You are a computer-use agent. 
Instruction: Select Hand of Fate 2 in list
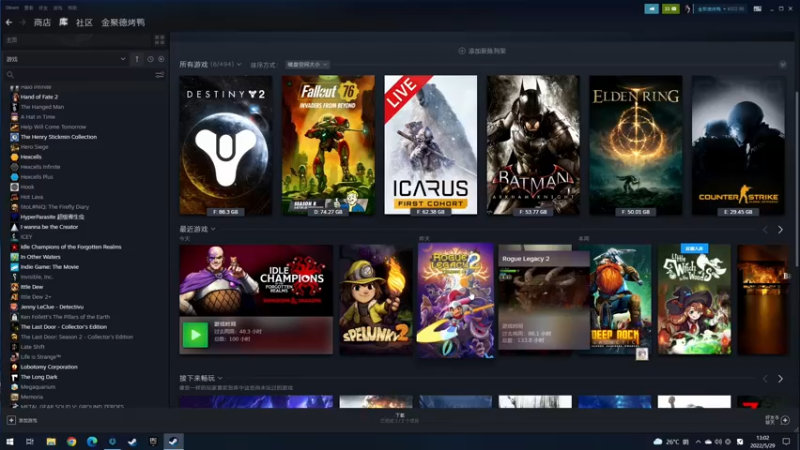pos(39,97)
